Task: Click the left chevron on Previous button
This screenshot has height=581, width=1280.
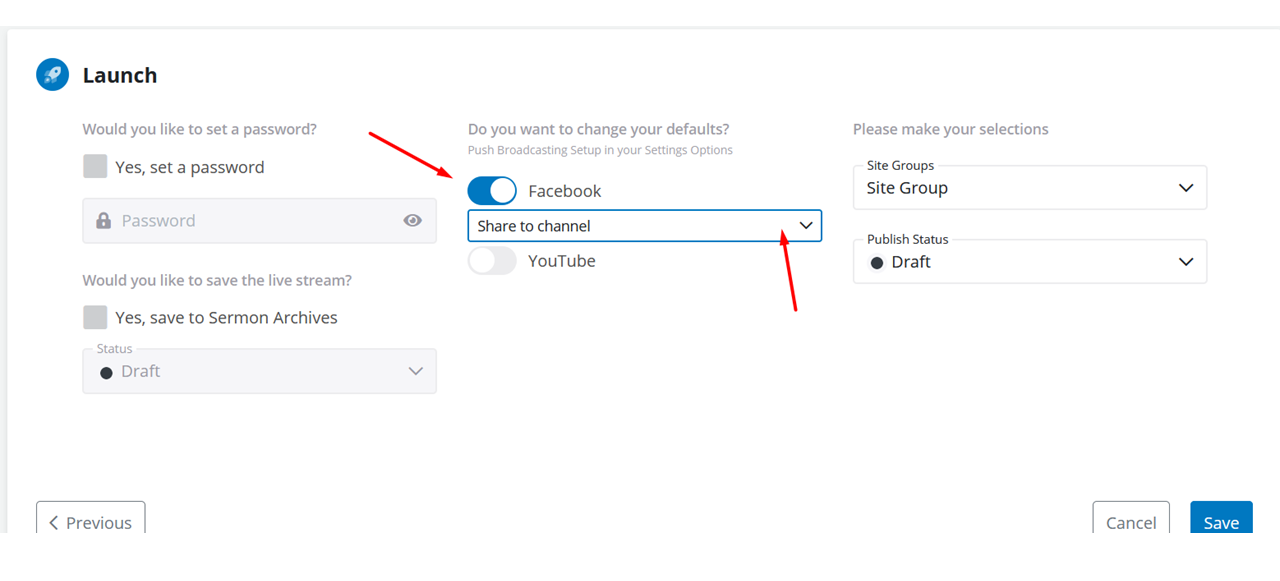Action: coord(54,523)
